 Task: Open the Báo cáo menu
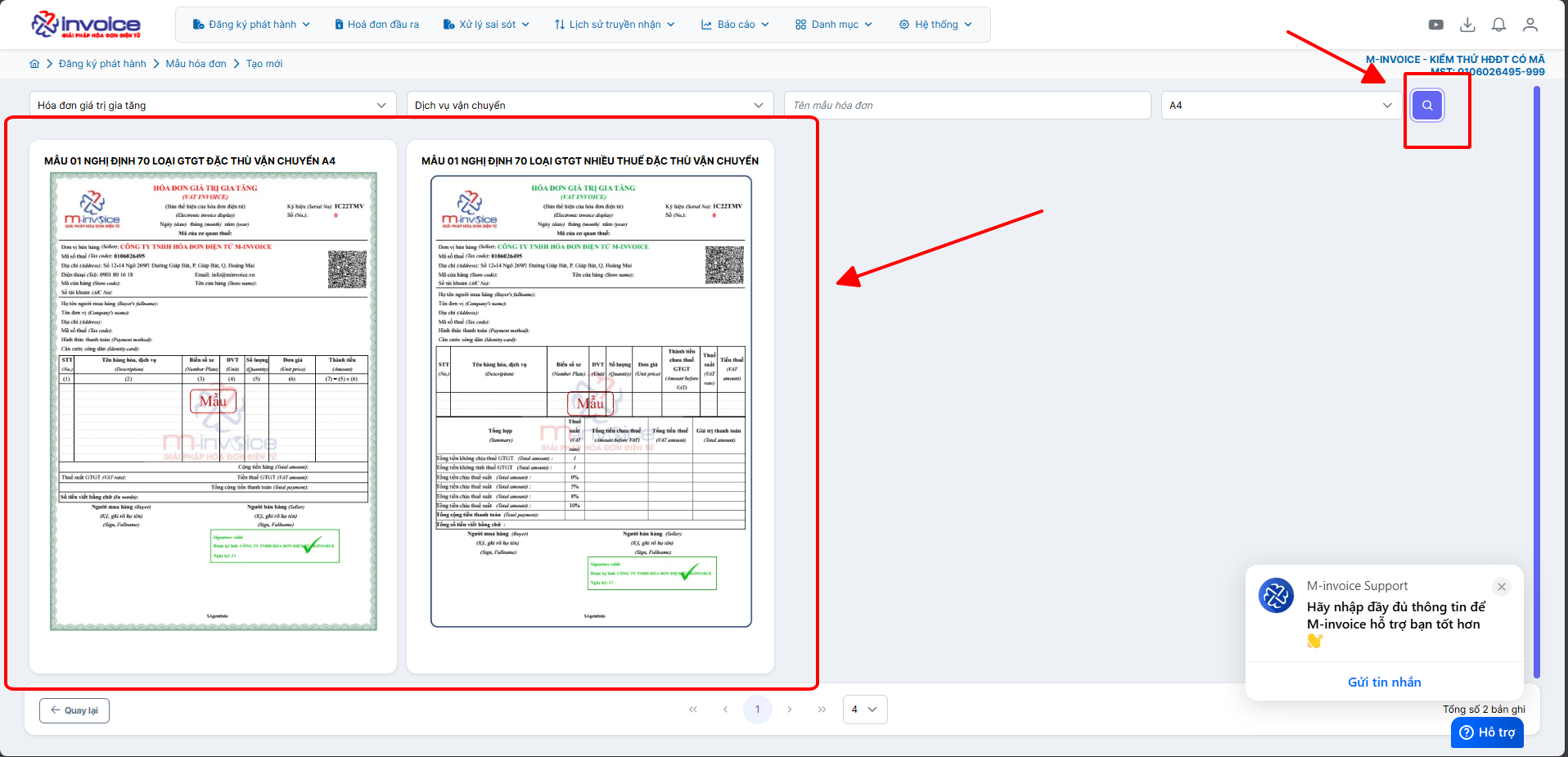(735, 25)
